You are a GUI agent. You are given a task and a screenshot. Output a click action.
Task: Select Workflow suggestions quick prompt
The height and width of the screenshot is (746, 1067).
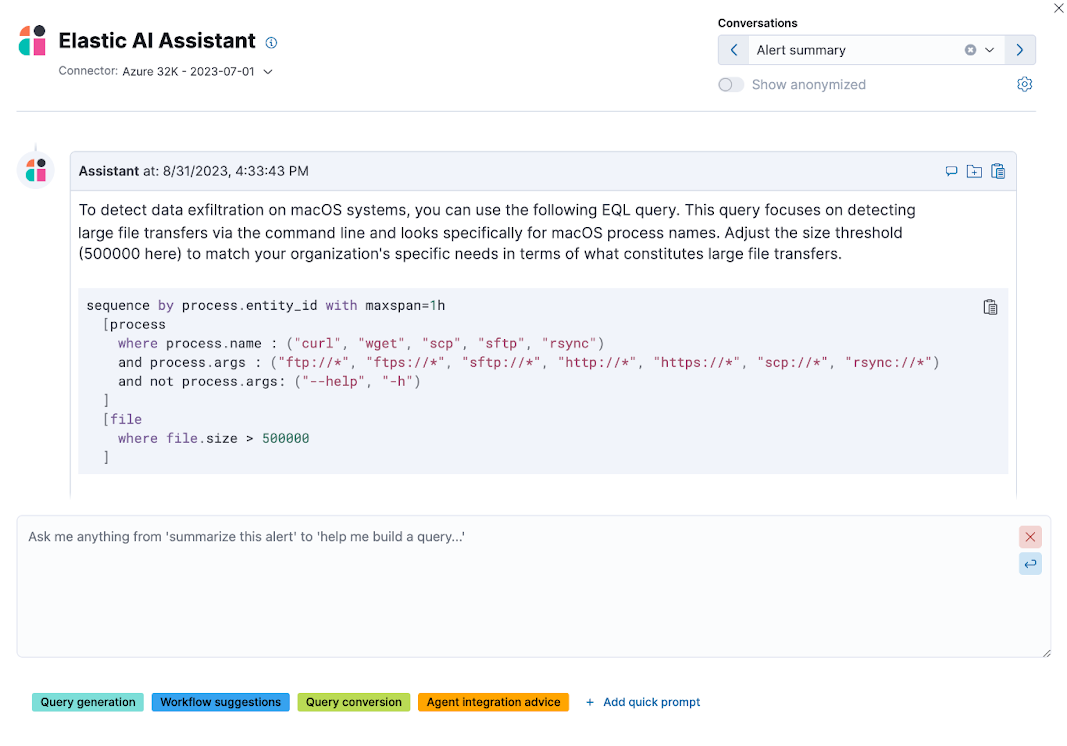220,702
